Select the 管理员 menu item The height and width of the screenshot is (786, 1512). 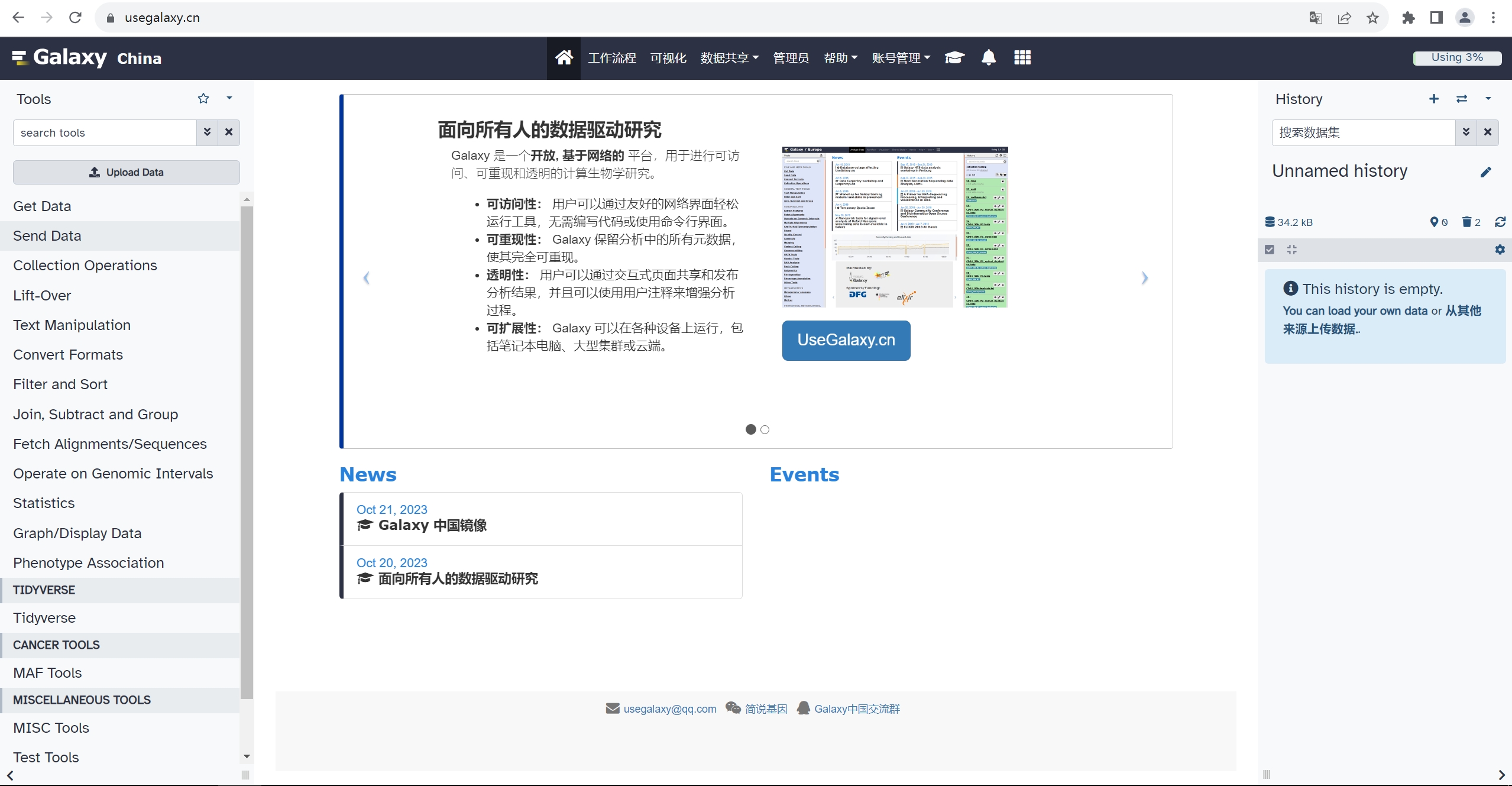click(x=790, y=58)
